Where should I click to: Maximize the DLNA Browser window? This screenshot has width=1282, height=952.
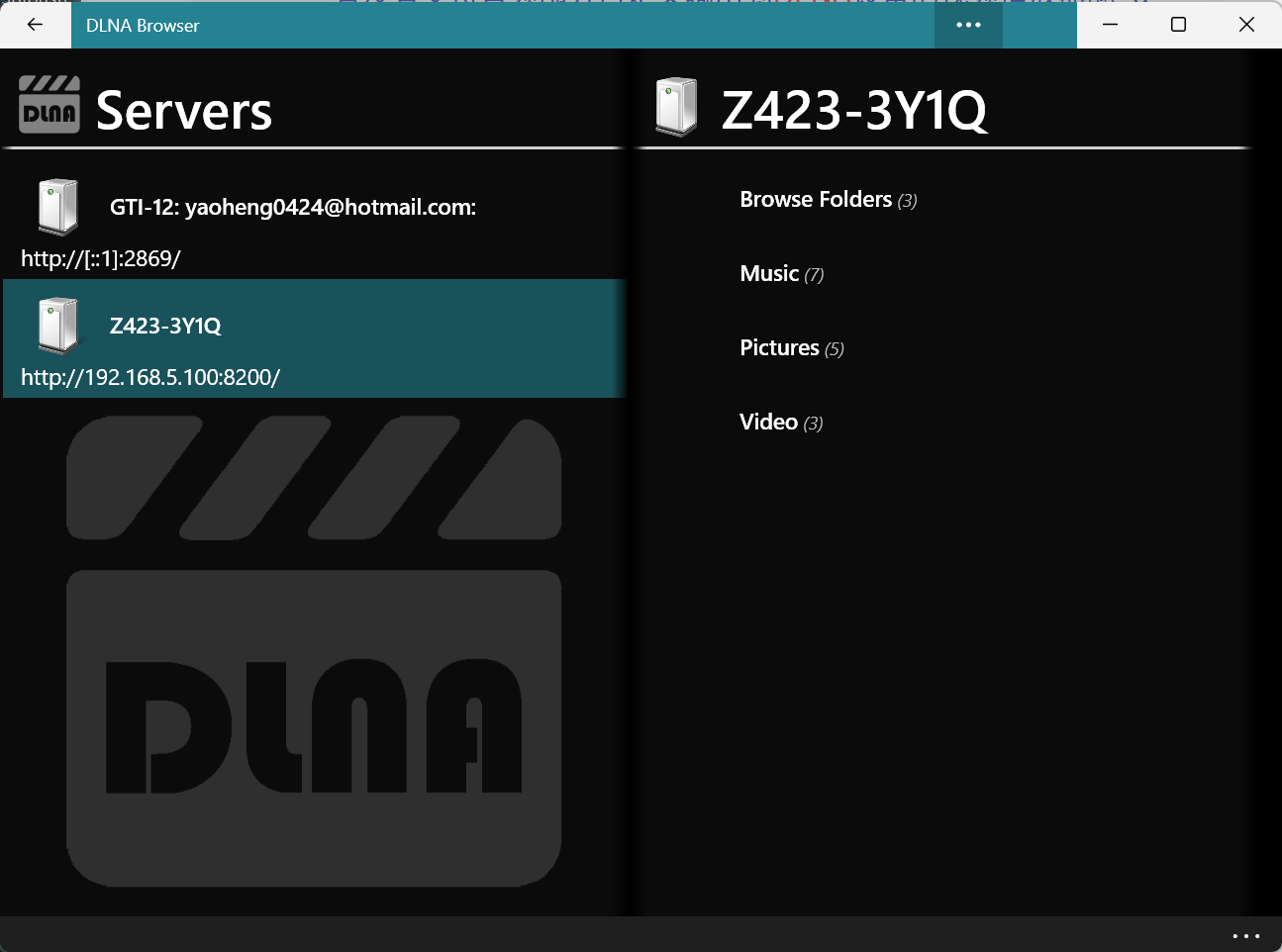pyautogui.click(x=1178, y=25)
